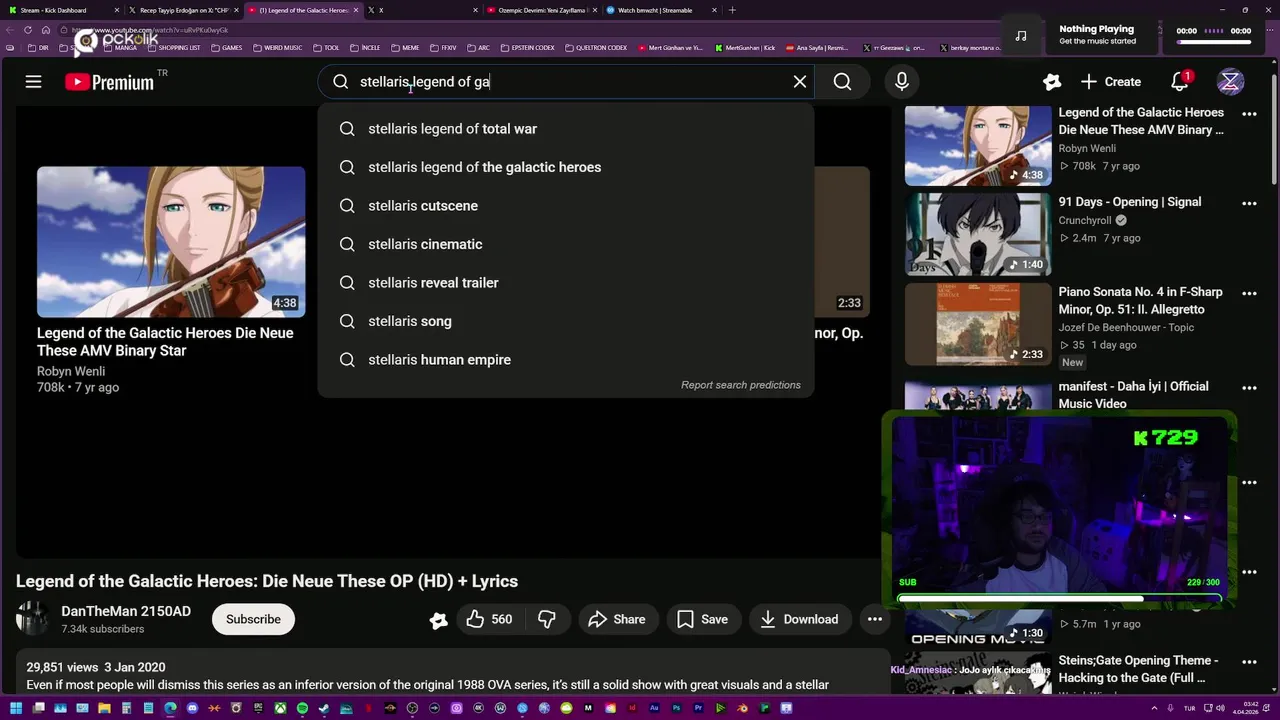Open Xbox app from the taskbar

tap(280, 708)
